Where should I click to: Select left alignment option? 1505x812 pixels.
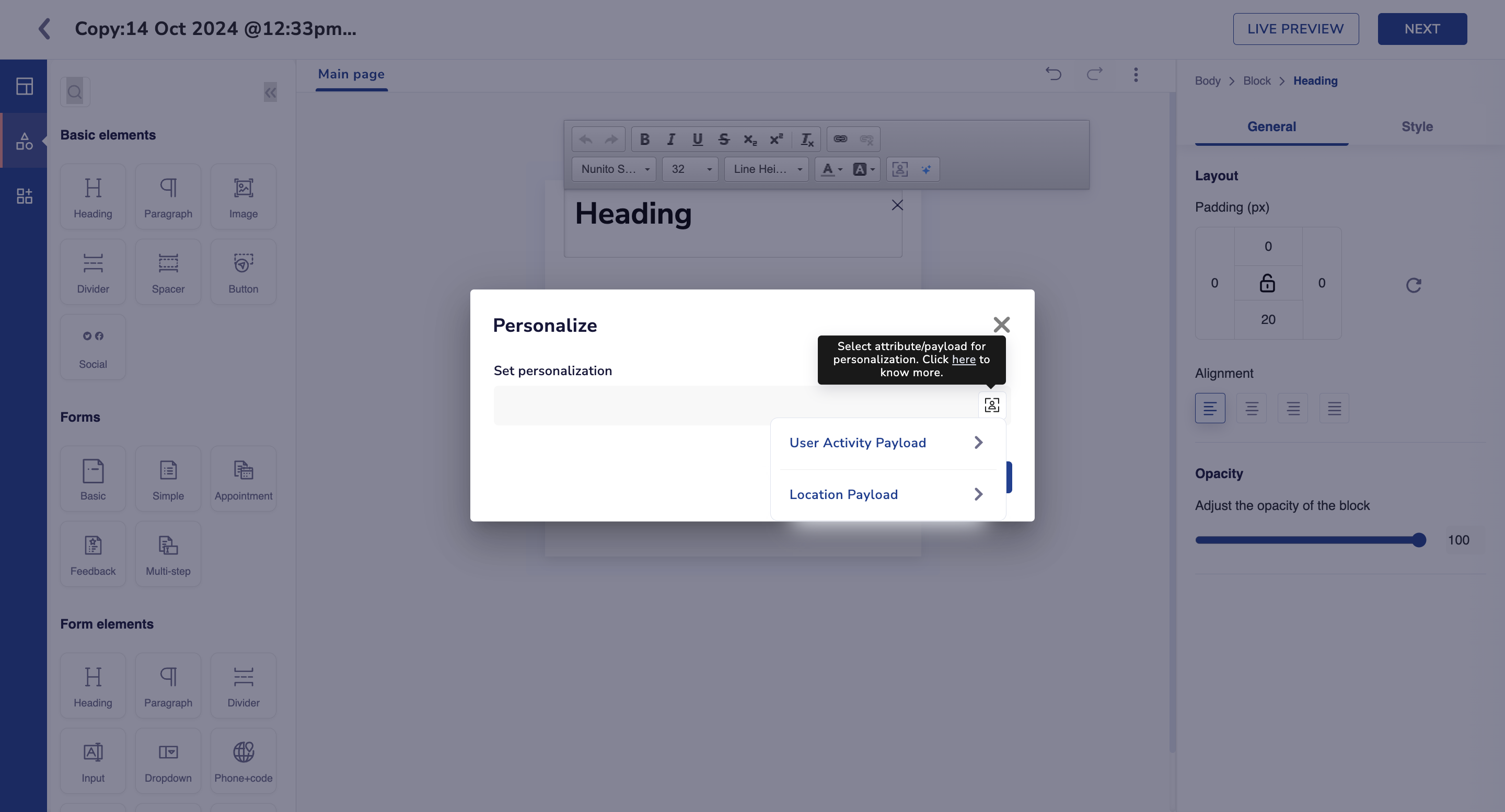(1209, 408)
